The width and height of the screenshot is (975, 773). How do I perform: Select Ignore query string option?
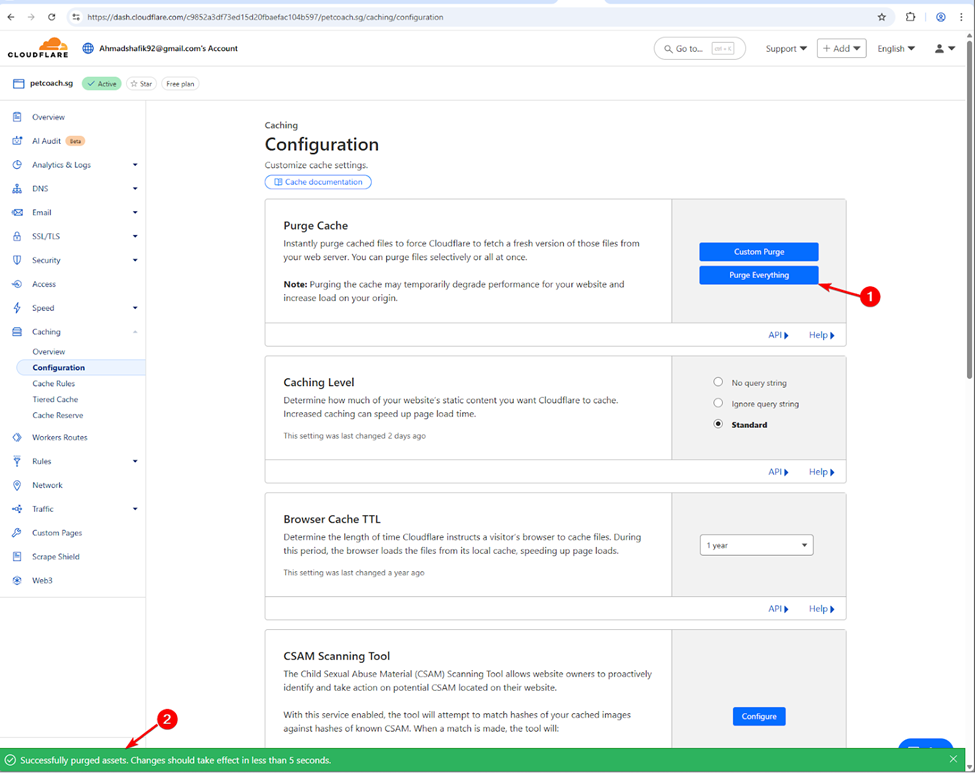[718, 403]
